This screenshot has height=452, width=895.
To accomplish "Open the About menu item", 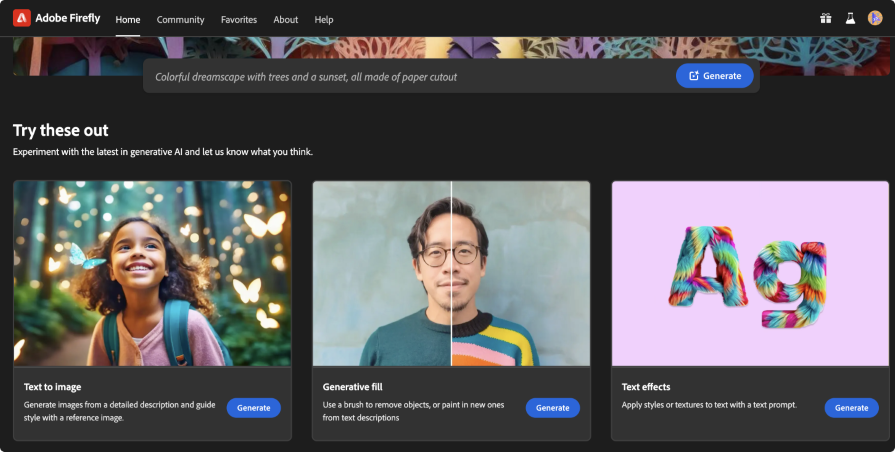I will pos(286,19).
